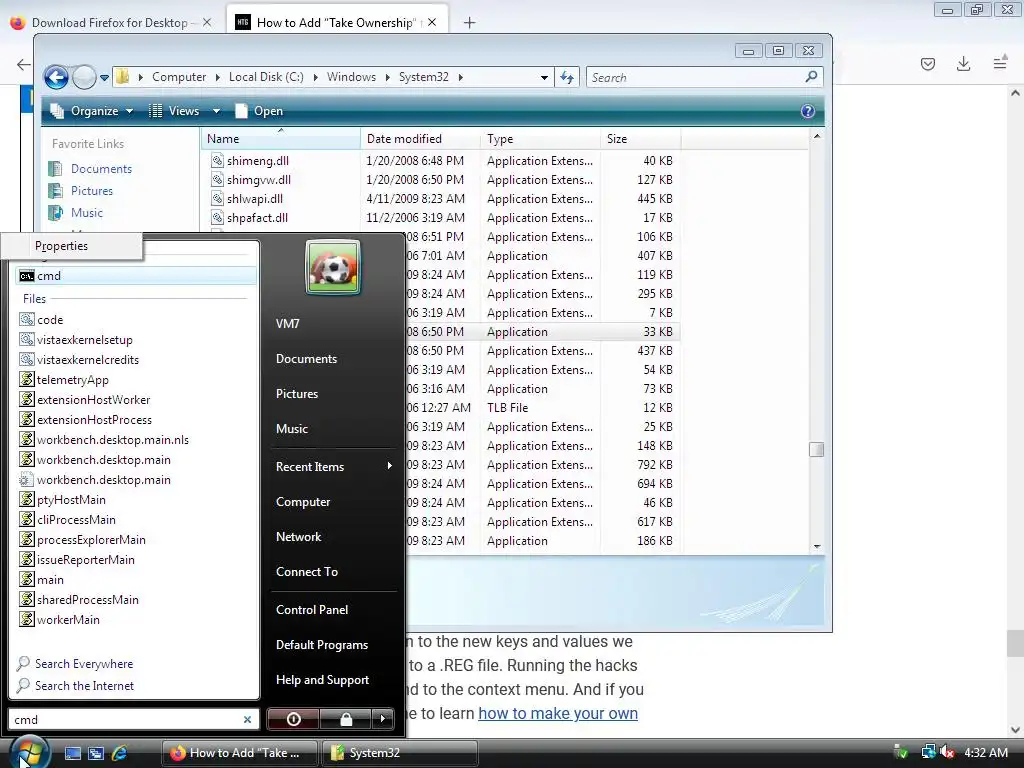This screenshot has height=768, width=1024.
Task: Switch to Download Firefox for Desktop tab
Action: (x=111, y=22)
